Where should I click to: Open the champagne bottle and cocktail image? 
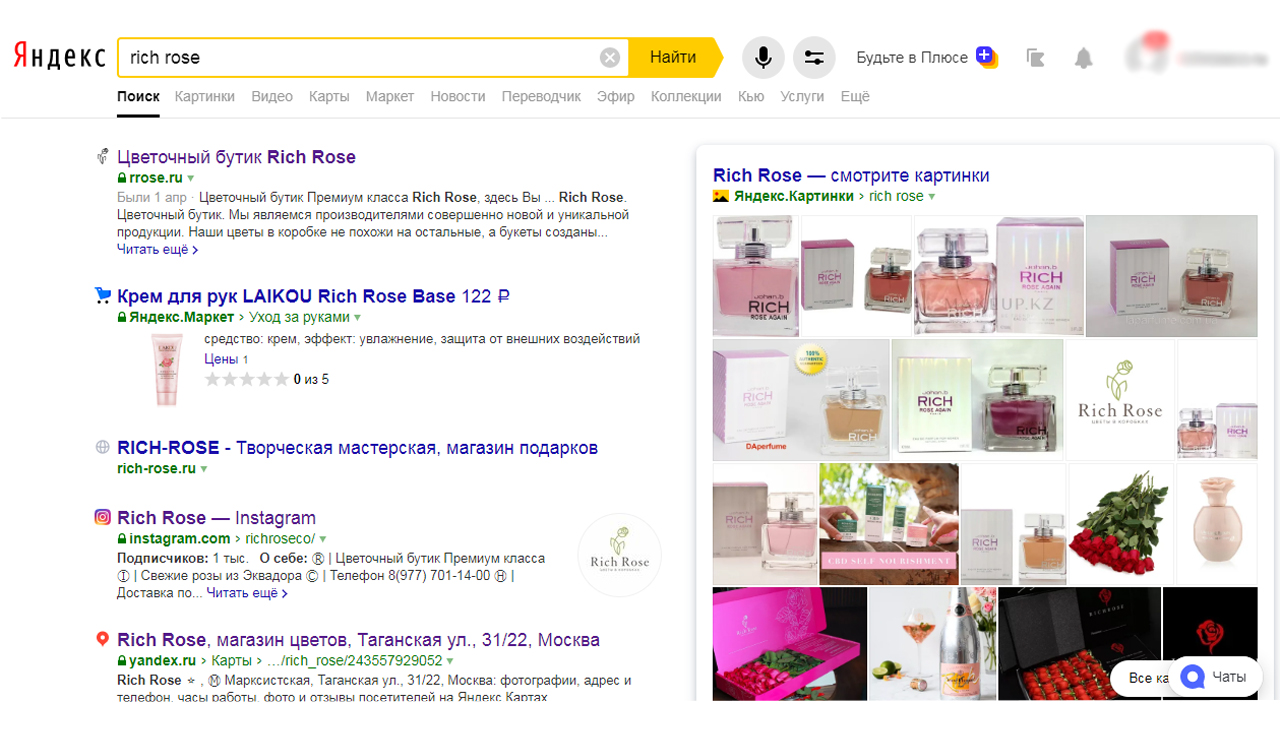click(932, 644)
